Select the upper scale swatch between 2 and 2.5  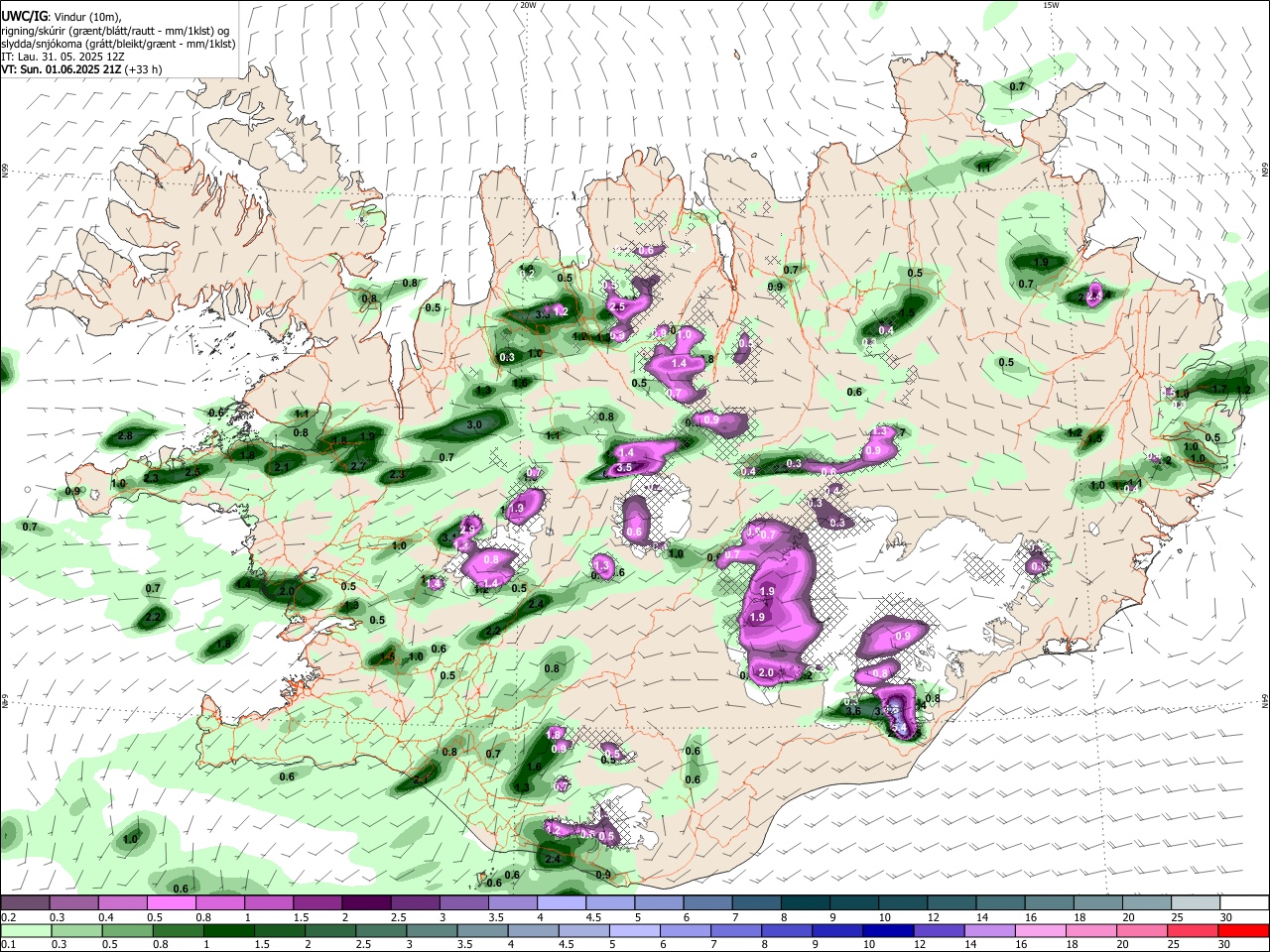coord(366,903)
